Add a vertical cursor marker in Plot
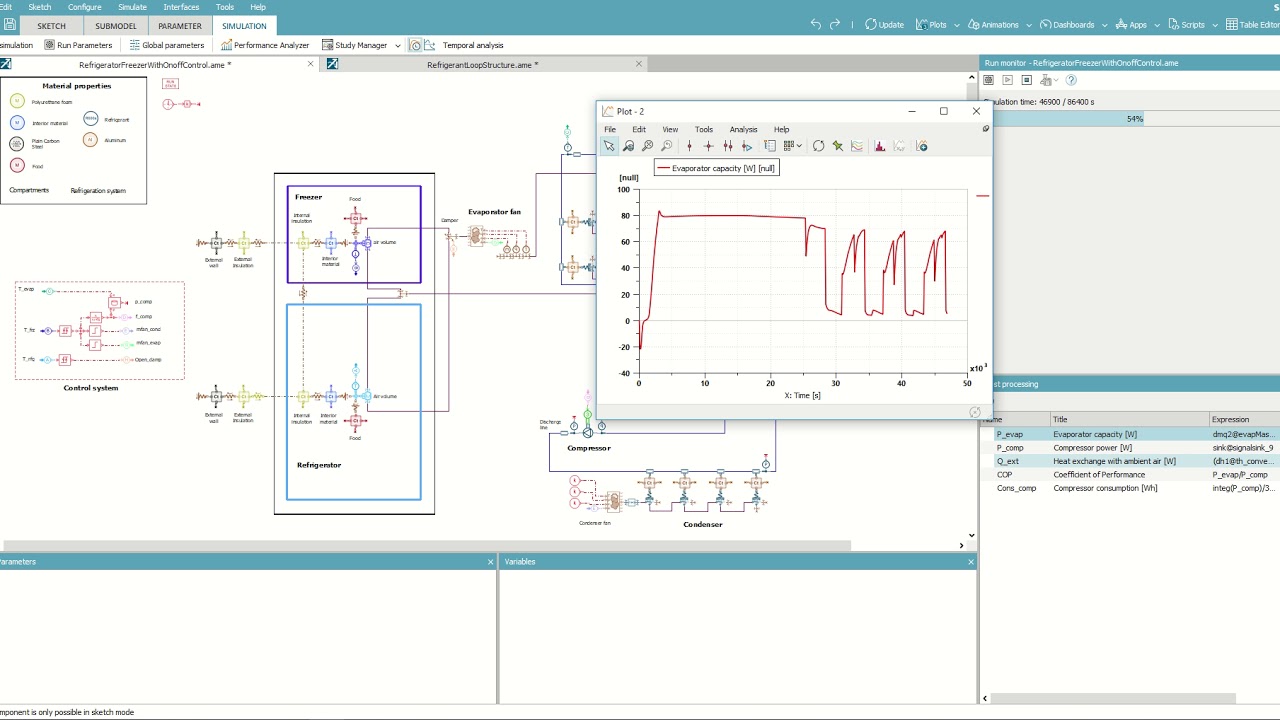The image size is (1280, 720). point(689,146)
